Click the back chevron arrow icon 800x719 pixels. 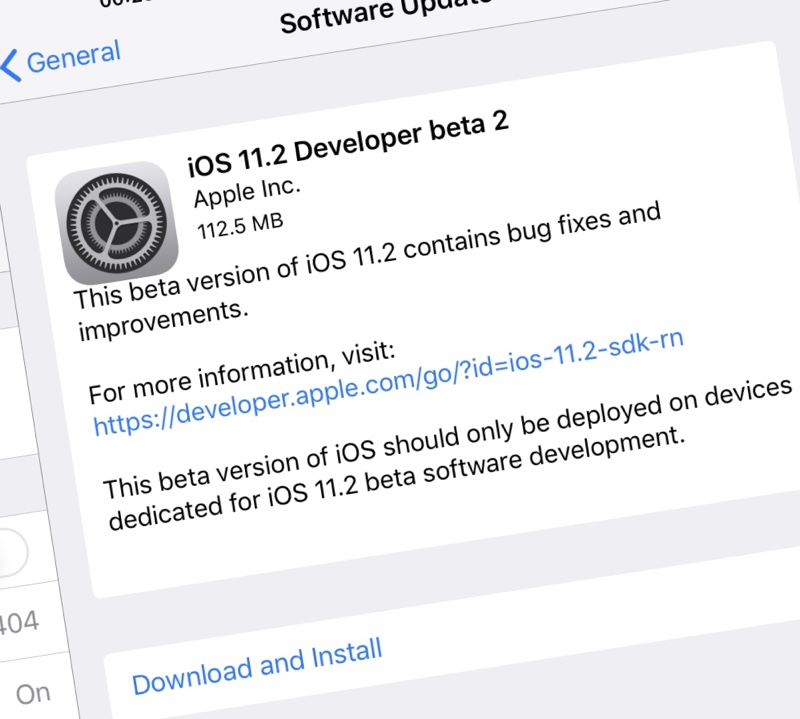pos(11,66)
